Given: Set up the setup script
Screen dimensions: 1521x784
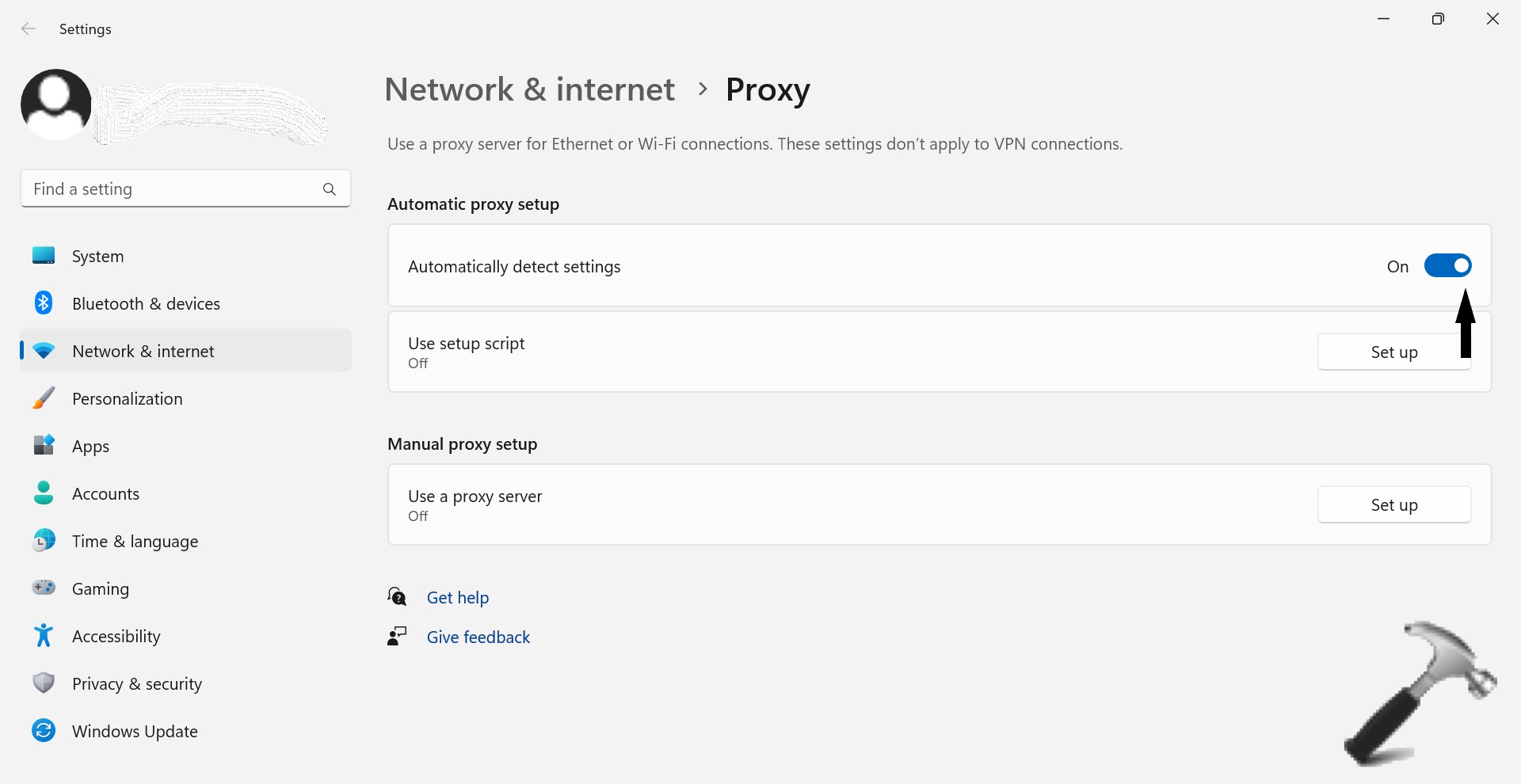Looking at the screenshot, I should coord(1393,352).
